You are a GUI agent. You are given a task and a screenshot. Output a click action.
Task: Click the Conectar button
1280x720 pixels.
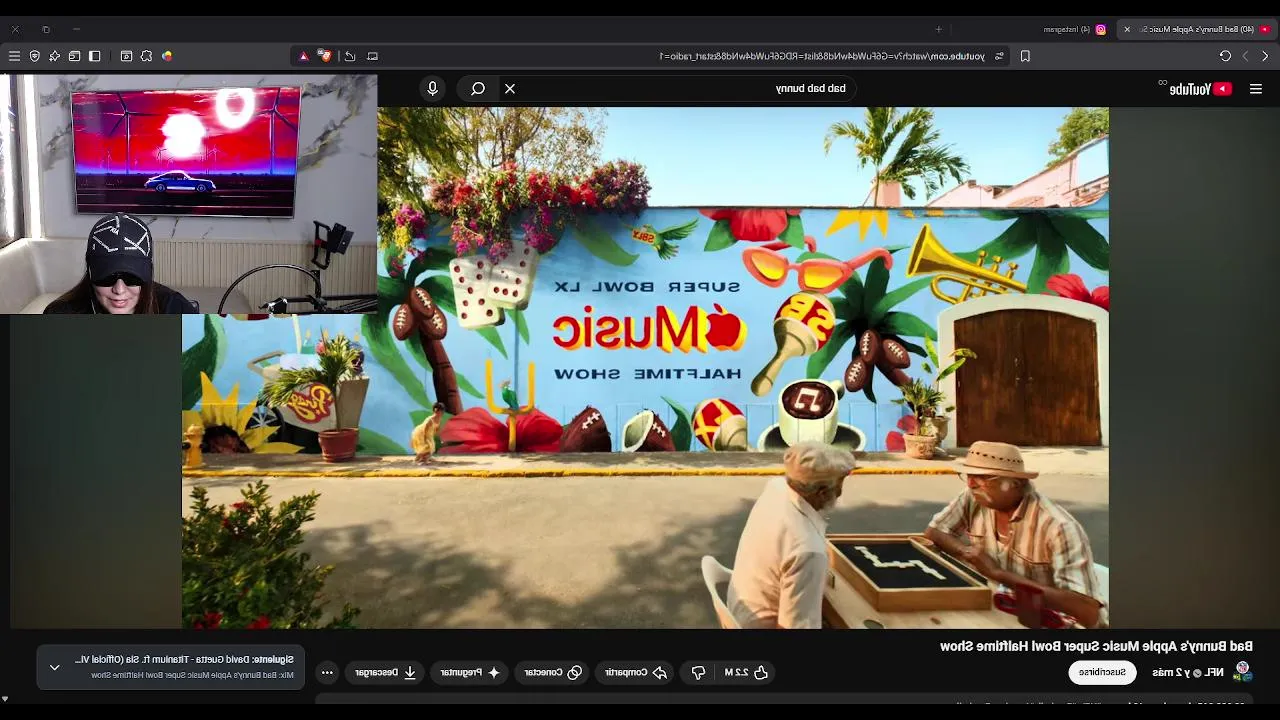554,672
